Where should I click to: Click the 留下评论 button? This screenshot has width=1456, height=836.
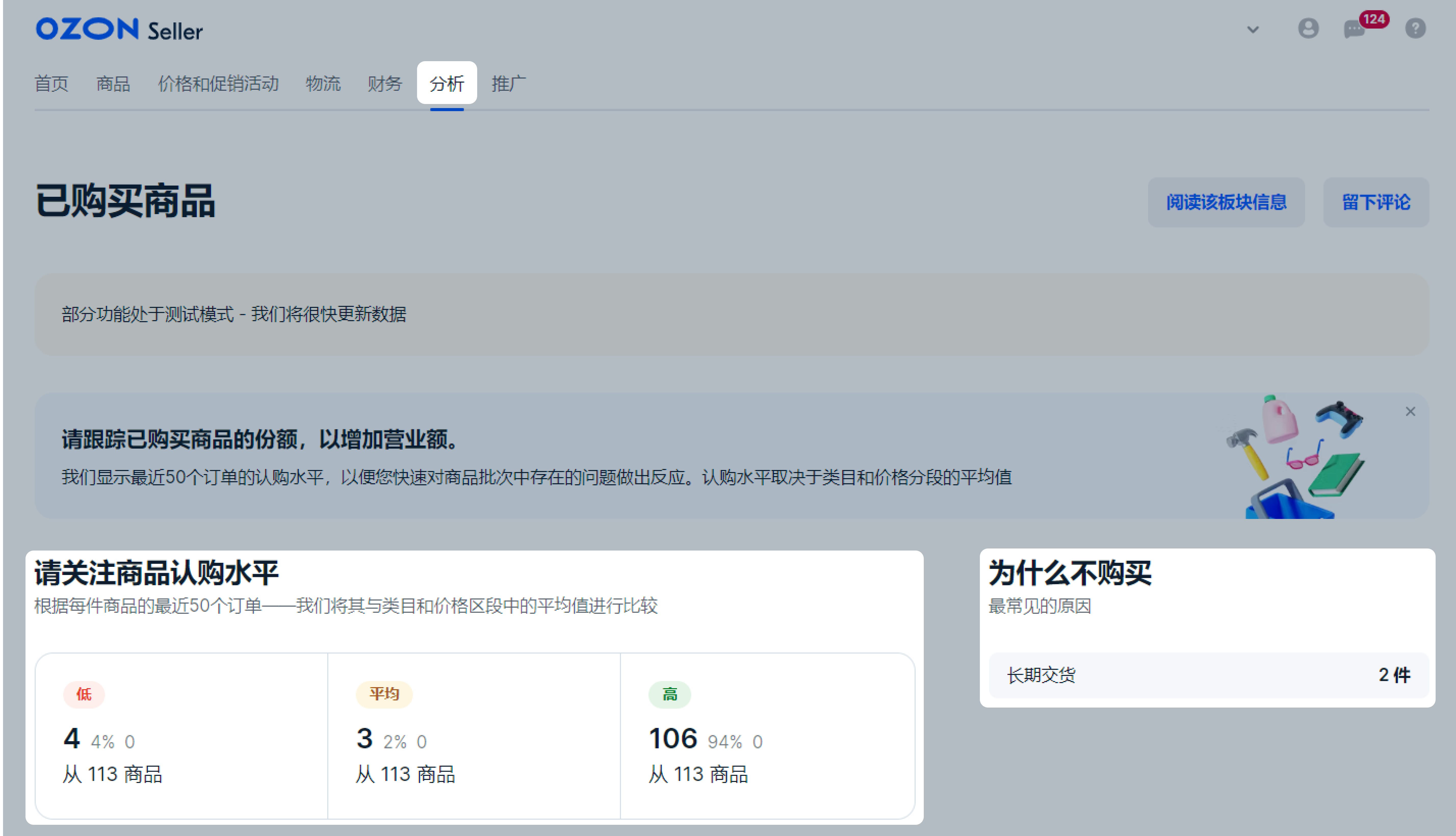point(1376,202)
